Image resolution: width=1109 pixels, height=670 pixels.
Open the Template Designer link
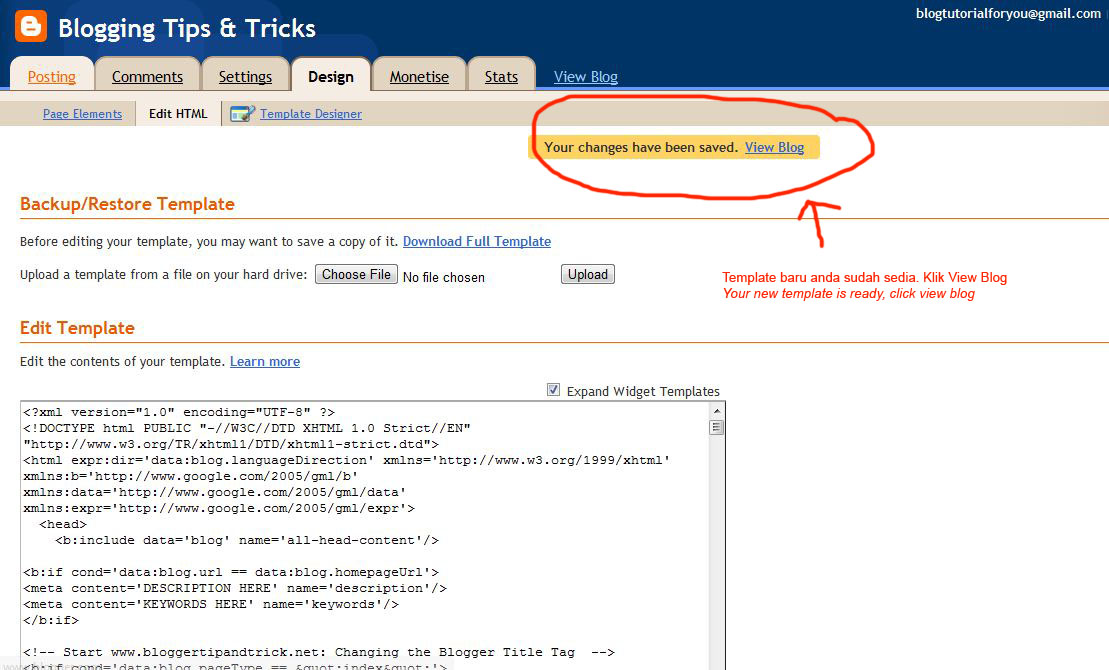pyautogui.click(x=310, y=114)
